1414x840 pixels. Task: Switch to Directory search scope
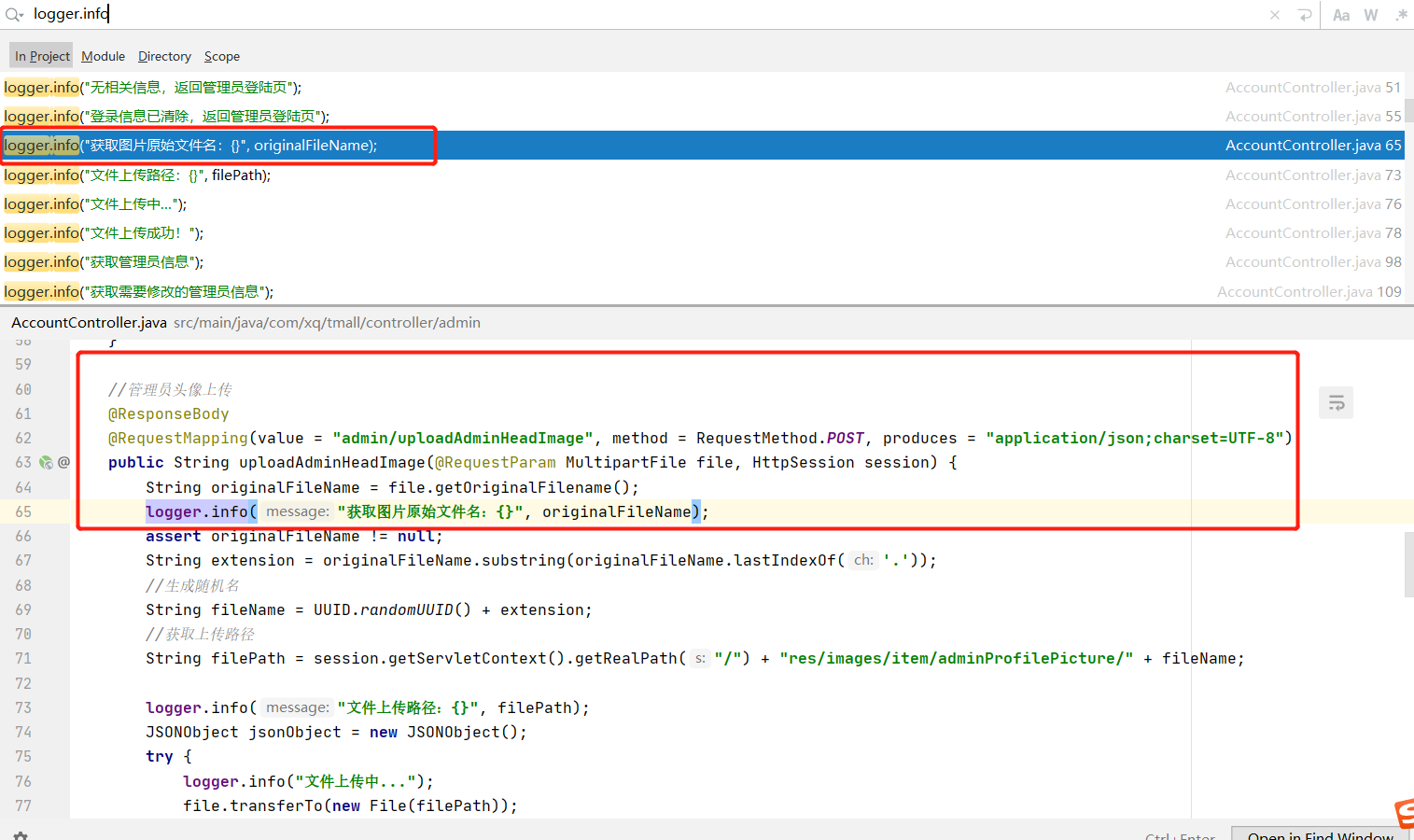164,56
